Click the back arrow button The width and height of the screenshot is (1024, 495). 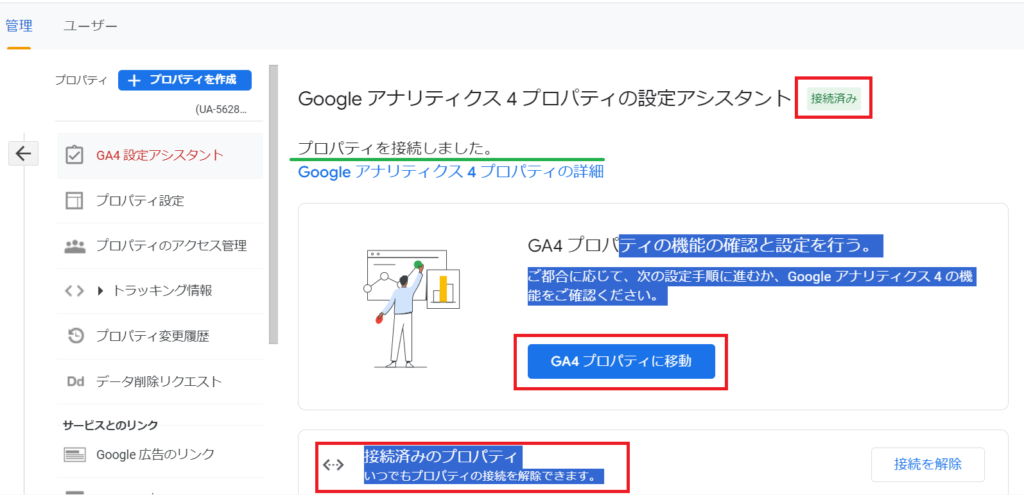[x=23, y=153]
